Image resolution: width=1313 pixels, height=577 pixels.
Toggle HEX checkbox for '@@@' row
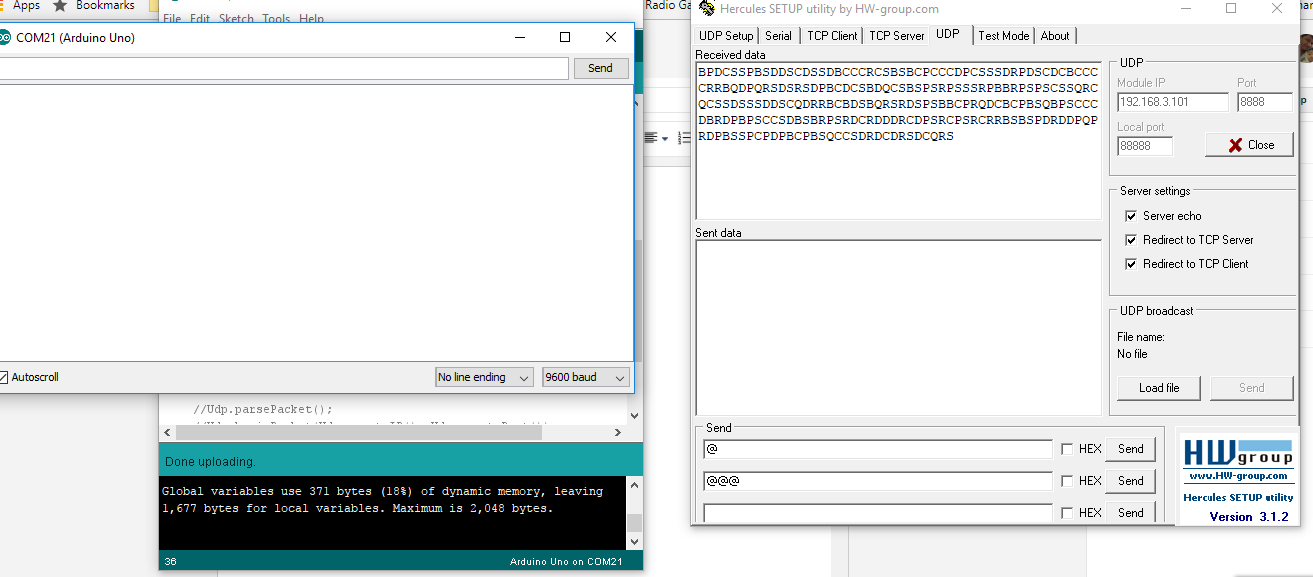coord(1067,481)
